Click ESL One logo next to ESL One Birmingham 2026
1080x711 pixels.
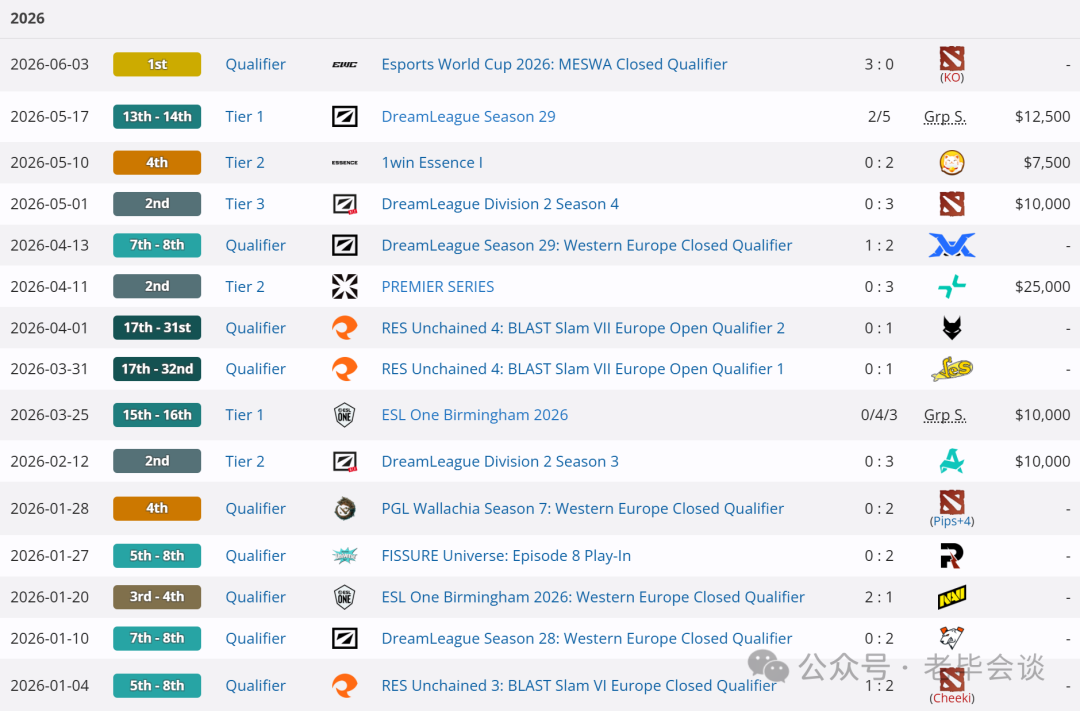tap(344, 415)
